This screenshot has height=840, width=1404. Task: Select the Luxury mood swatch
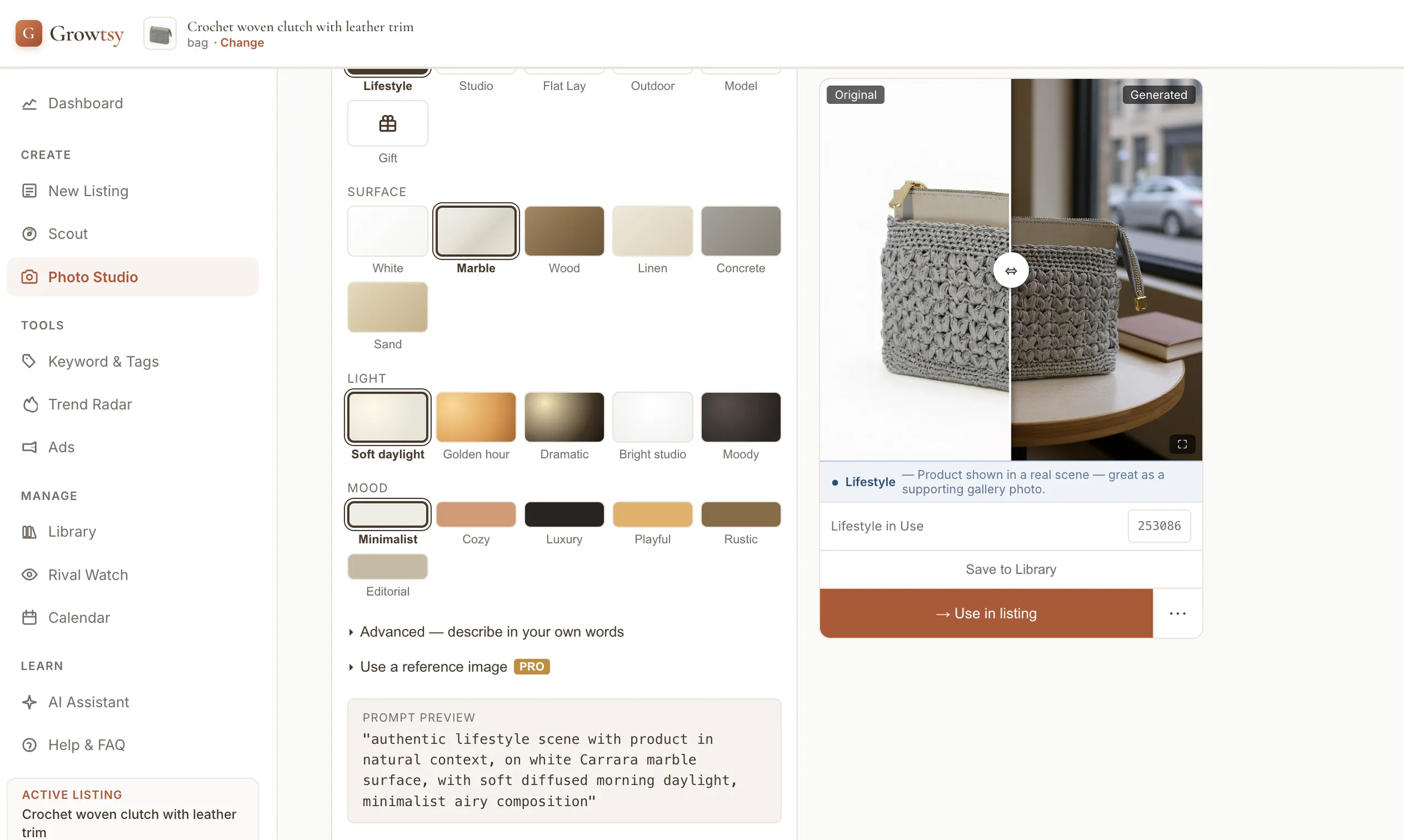pos(564,514)
